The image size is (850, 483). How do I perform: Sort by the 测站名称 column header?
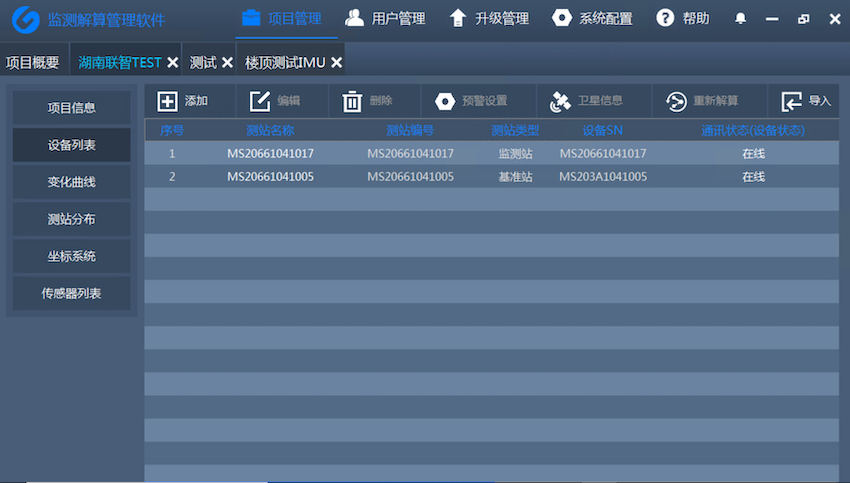click(x=270, y=130)
